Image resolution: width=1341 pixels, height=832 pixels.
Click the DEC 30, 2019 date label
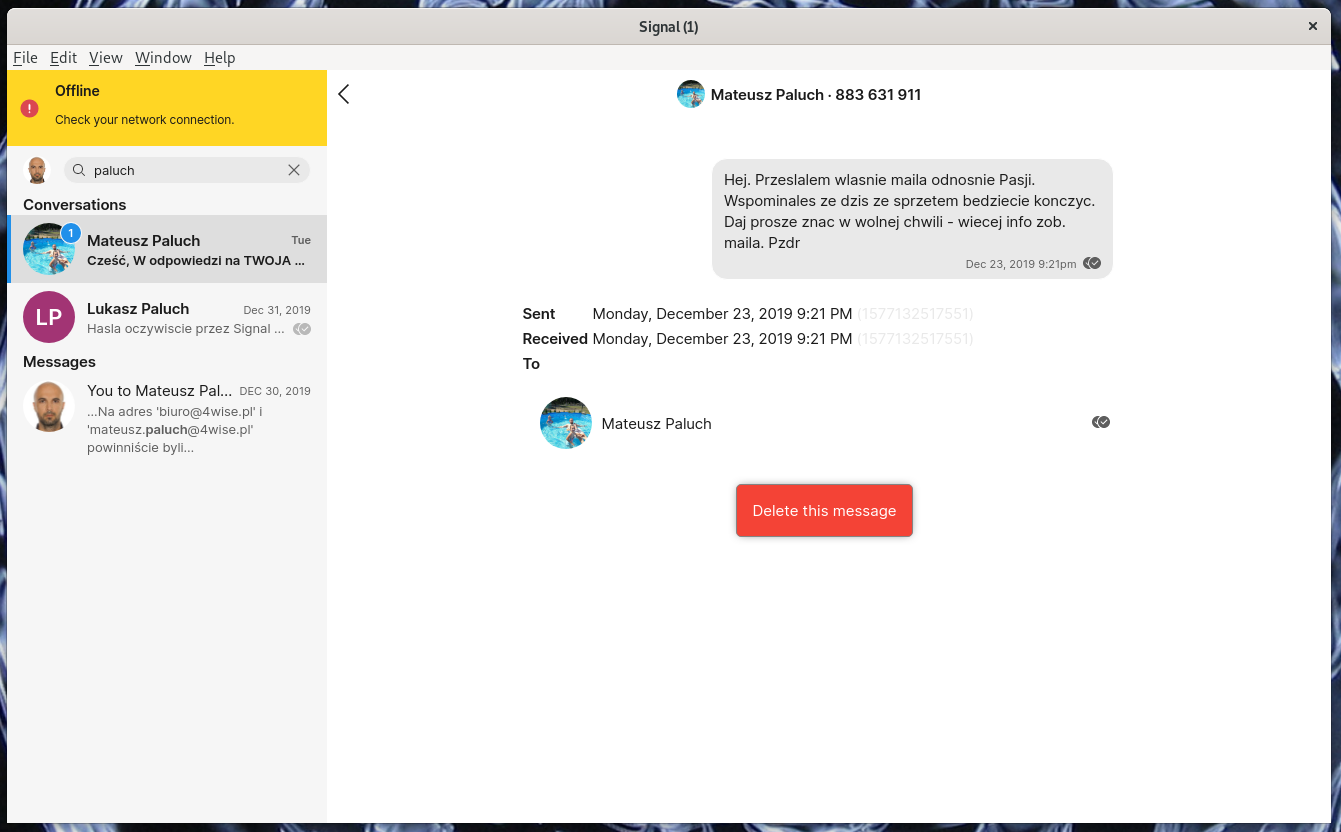point(275,391)
